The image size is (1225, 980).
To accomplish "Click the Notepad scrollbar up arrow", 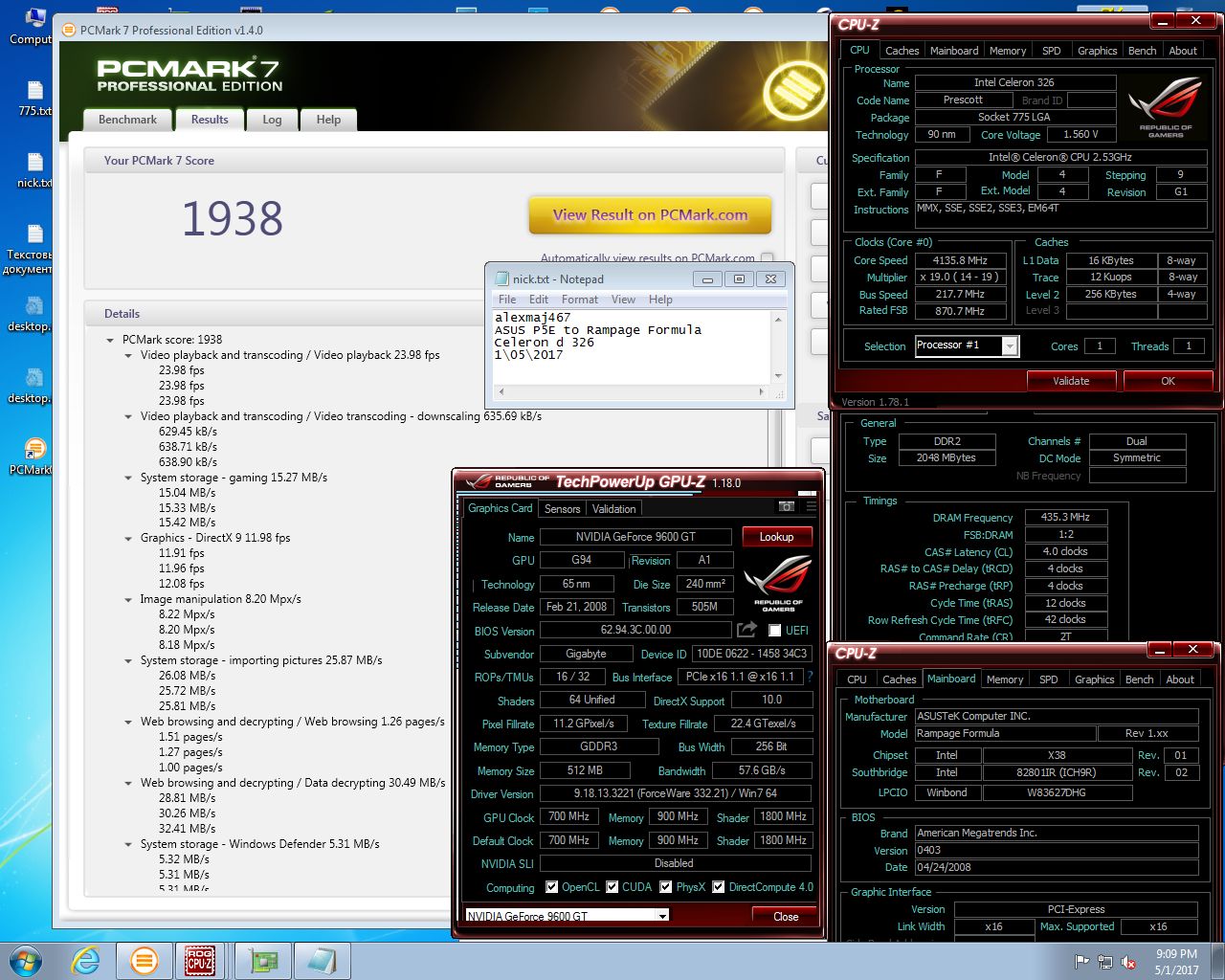I will (778, 319).
